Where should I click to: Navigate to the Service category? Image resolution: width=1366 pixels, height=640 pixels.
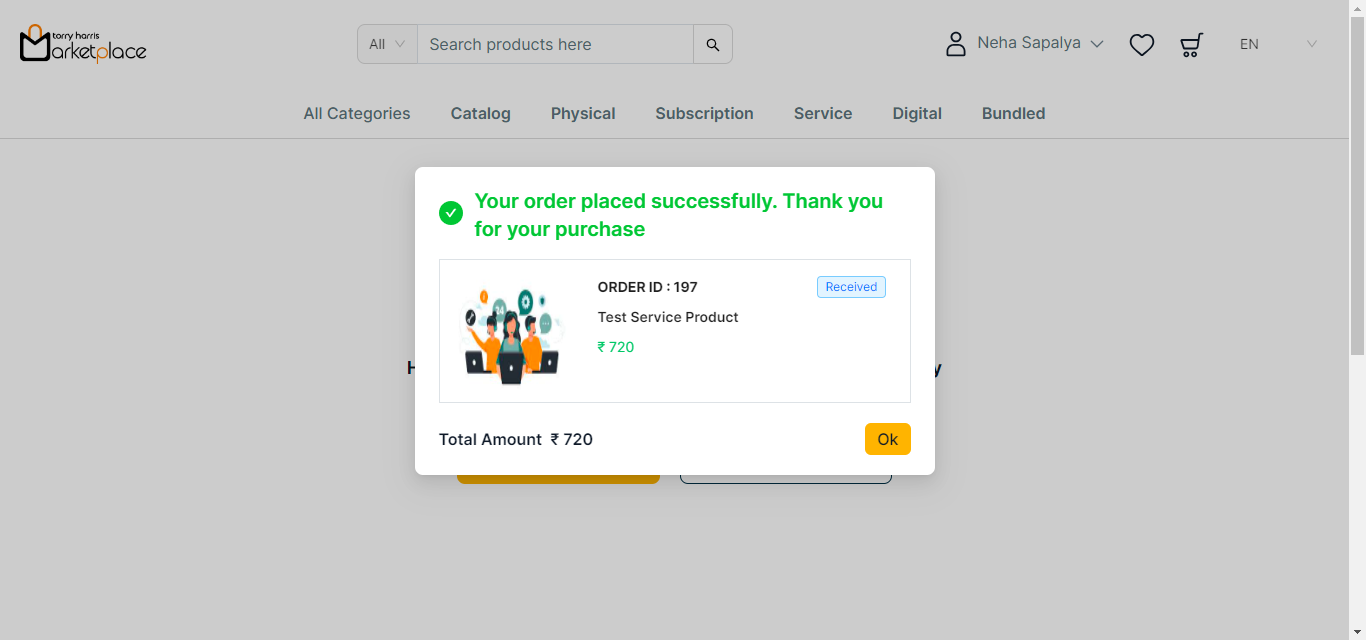coord(823,113)
